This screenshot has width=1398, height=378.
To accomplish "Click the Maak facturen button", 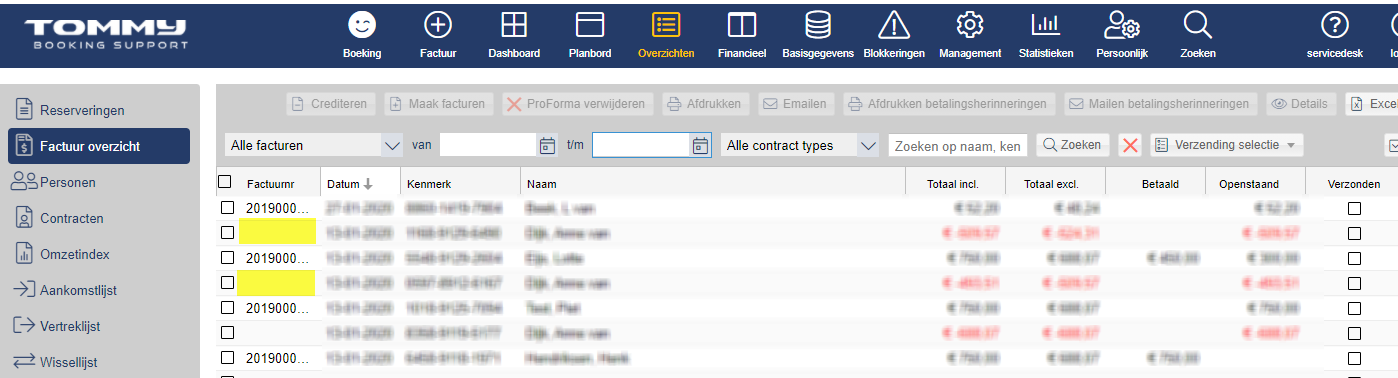I will (439, 103).
